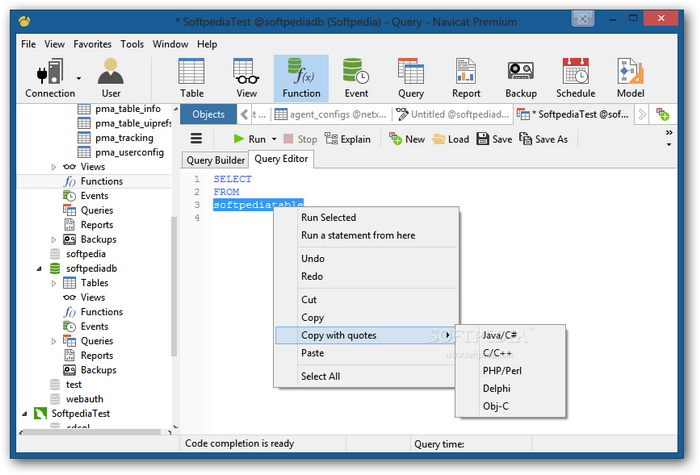Click the hamburger menu icon beside Run

click(x=196, y=140)
